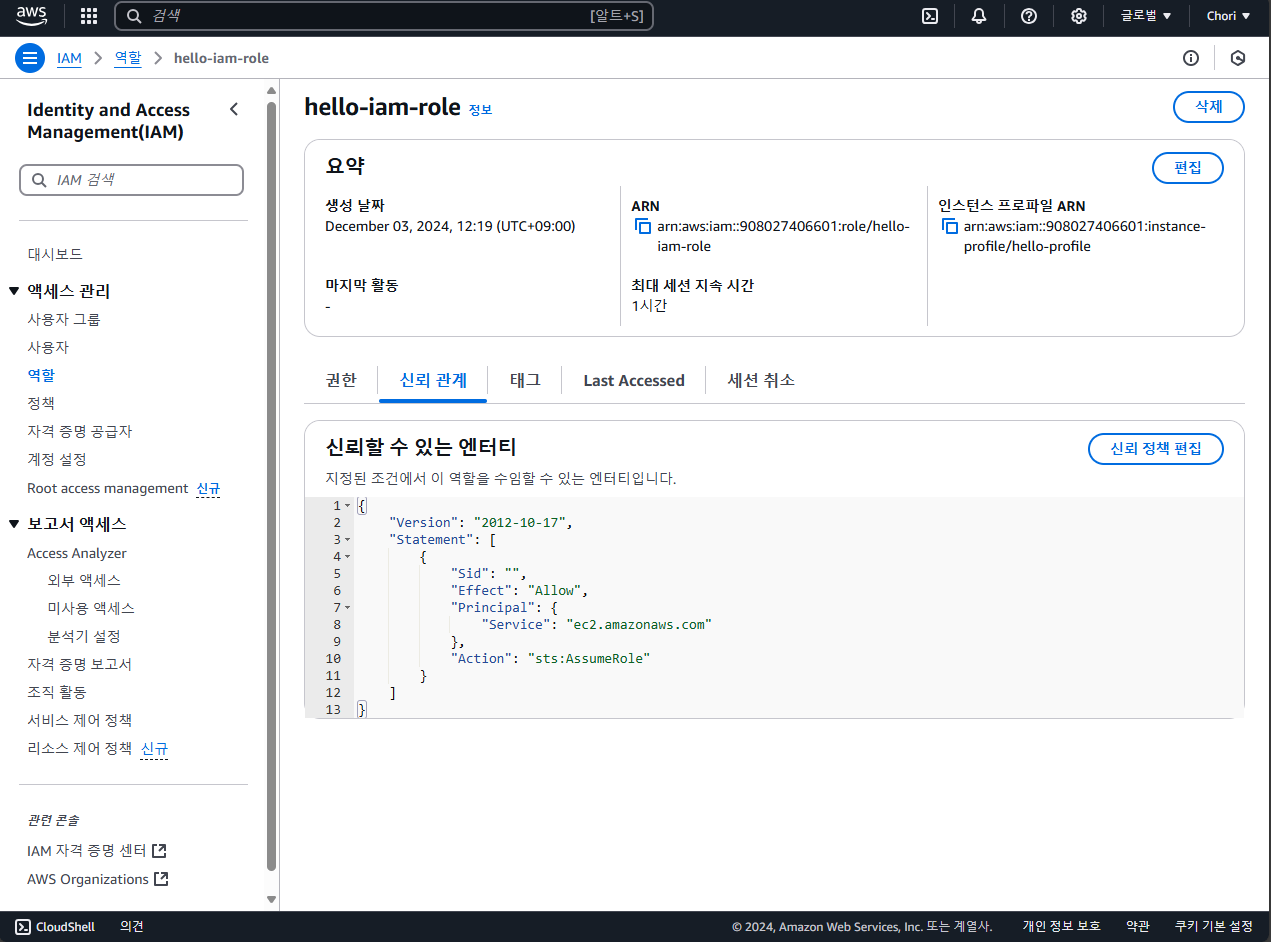This screenshot has width=1271, height=942.
Task: Click the 삭제 button
Action: click(1208, 106)
